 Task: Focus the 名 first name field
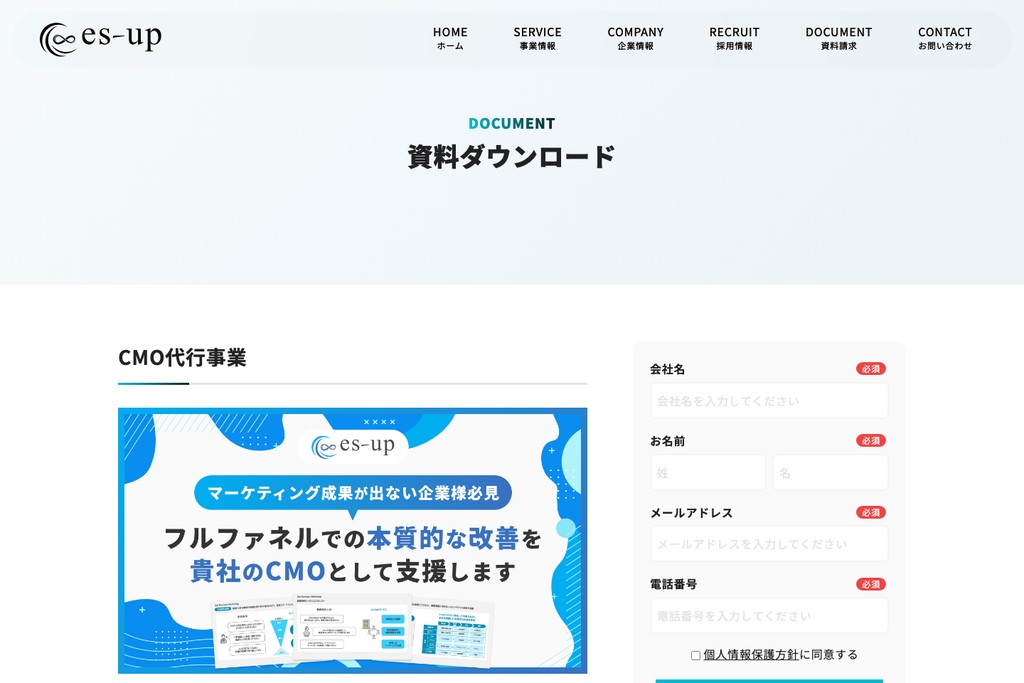click(830, 472)
